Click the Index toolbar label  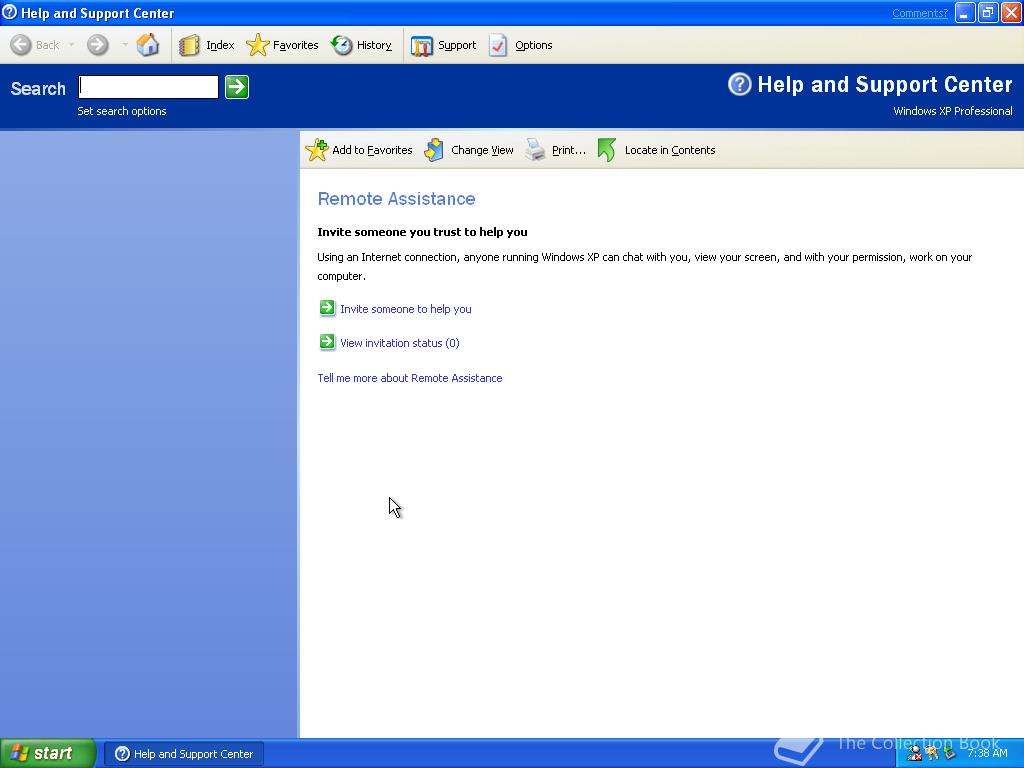220,45
